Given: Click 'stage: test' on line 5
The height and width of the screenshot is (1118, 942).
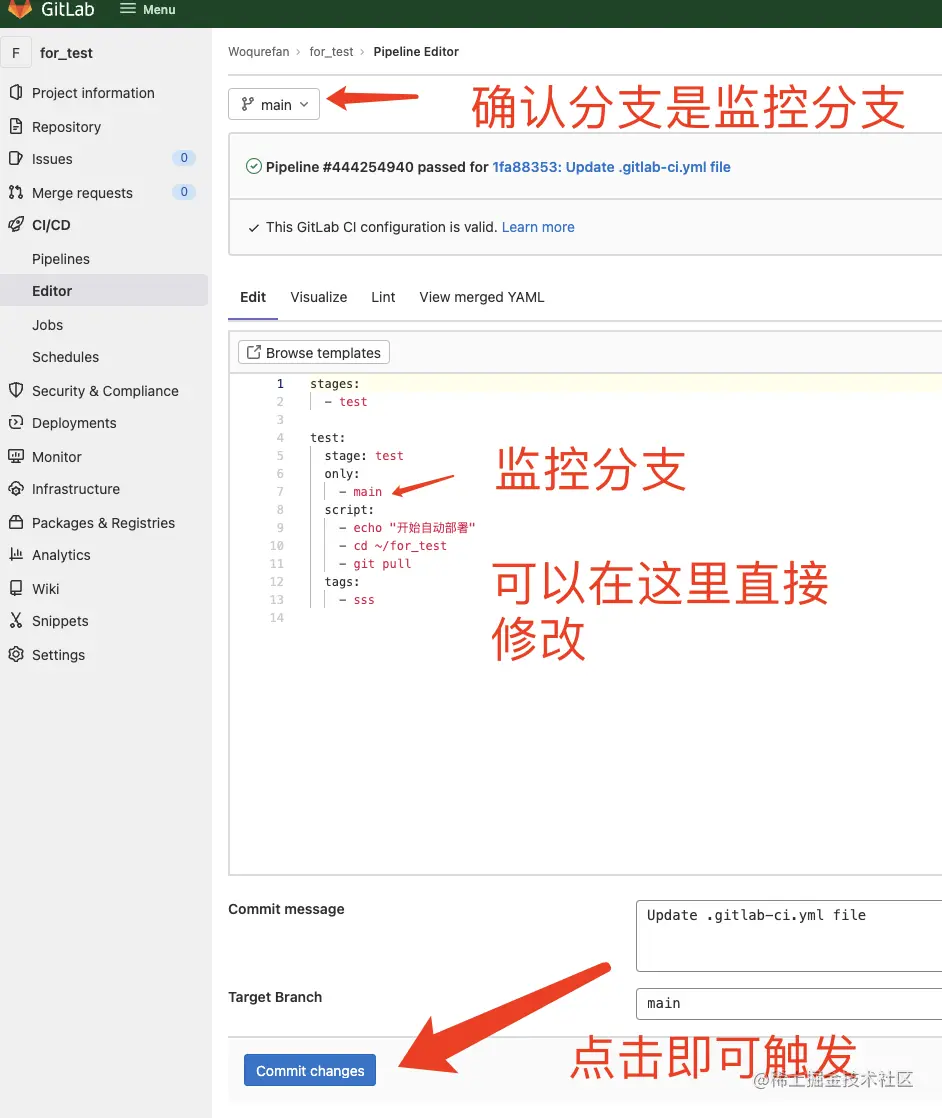Looking at the screenshot, I should pos(364,456).
